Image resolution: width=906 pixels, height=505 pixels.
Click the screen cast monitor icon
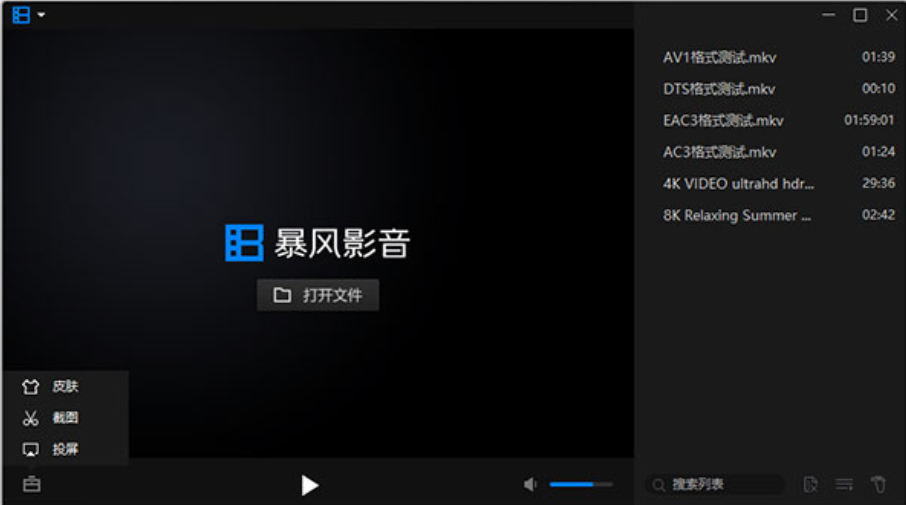point(31,450)
